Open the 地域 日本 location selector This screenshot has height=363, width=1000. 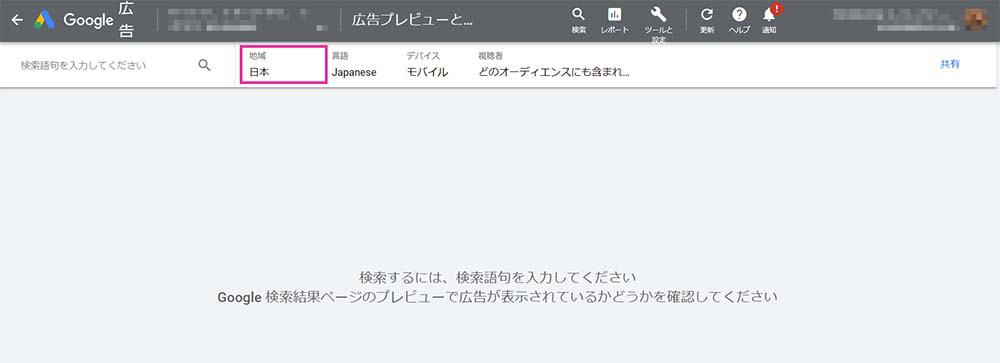click(284, 64)
